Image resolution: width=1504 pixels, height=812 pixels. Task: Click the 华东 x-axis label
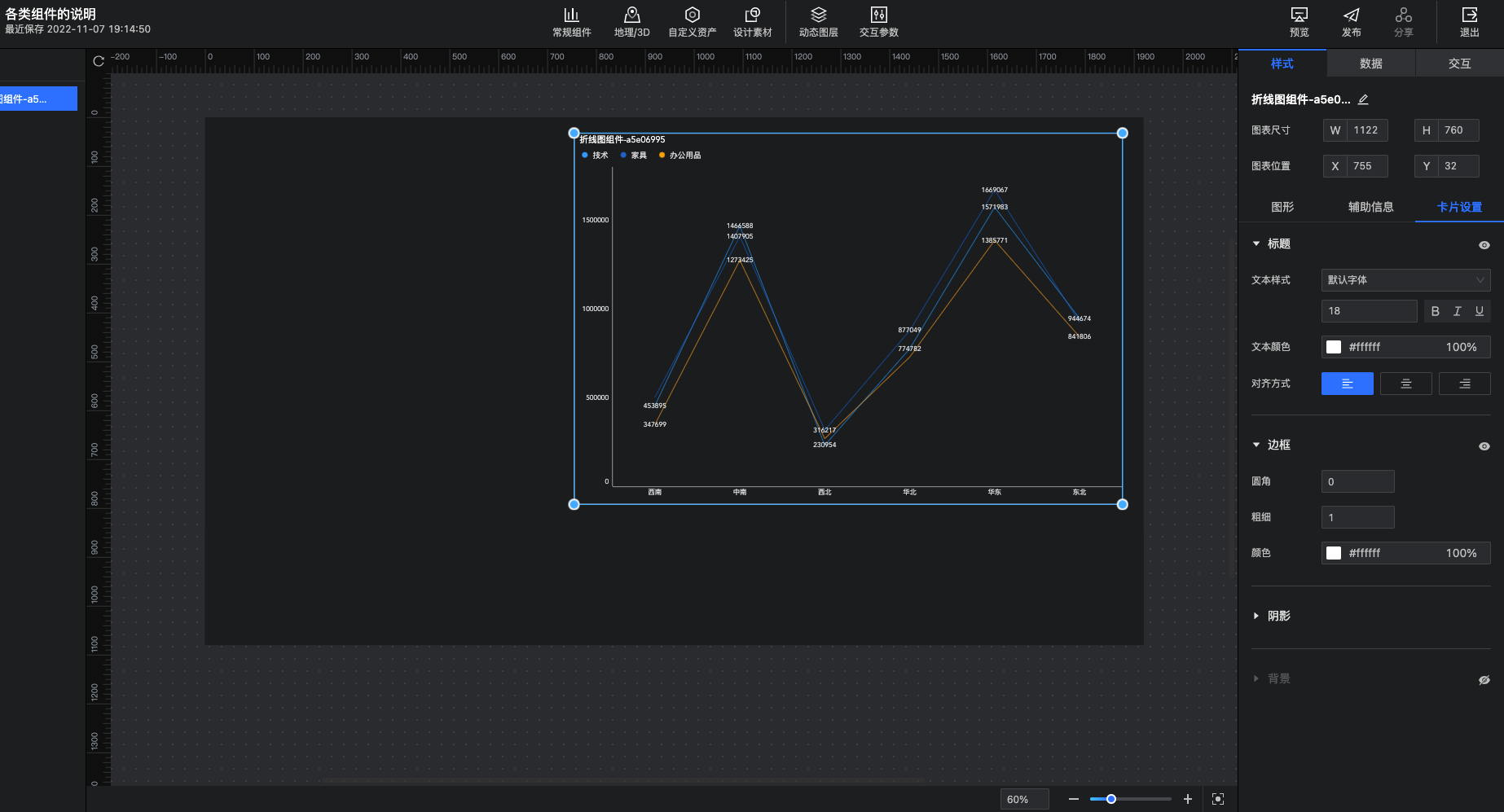(995, 492)
